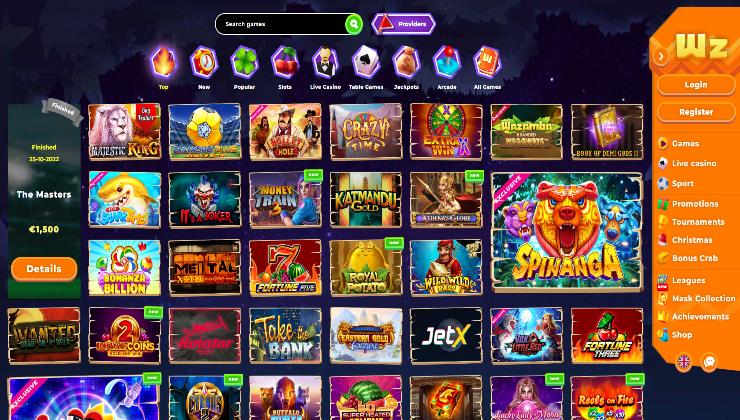Open the New games clock icon
The height and width of the screenshot is (420, 740).
(204, 62)
